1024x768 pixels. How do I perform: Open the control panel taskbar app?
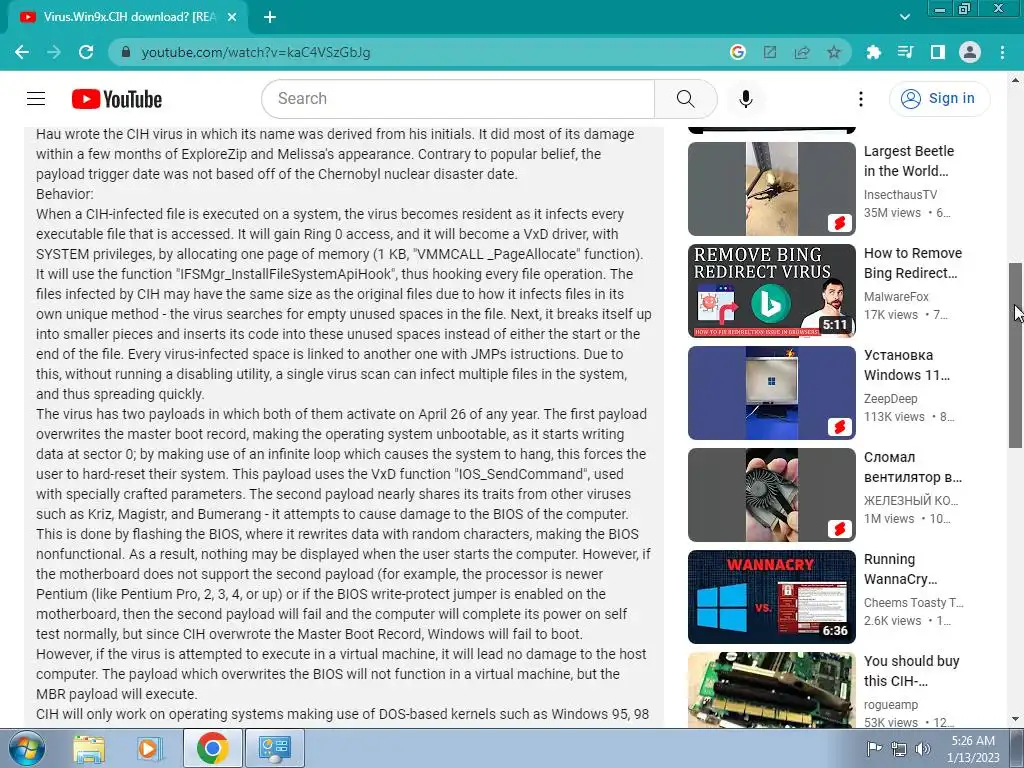tap(274, 748)
